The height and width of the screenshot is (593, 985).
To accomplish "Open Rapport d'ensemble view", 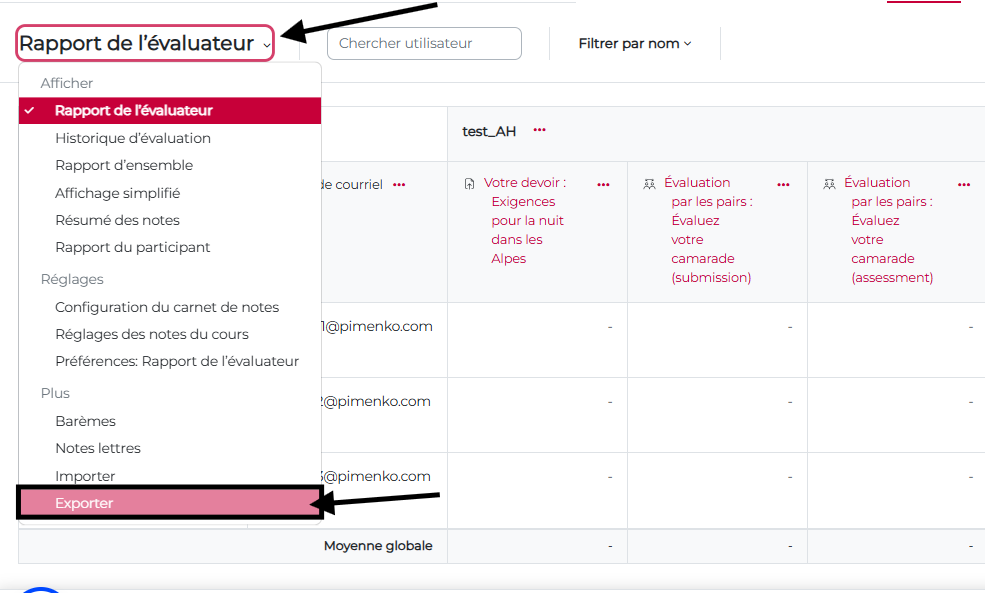I will [124, 165].
